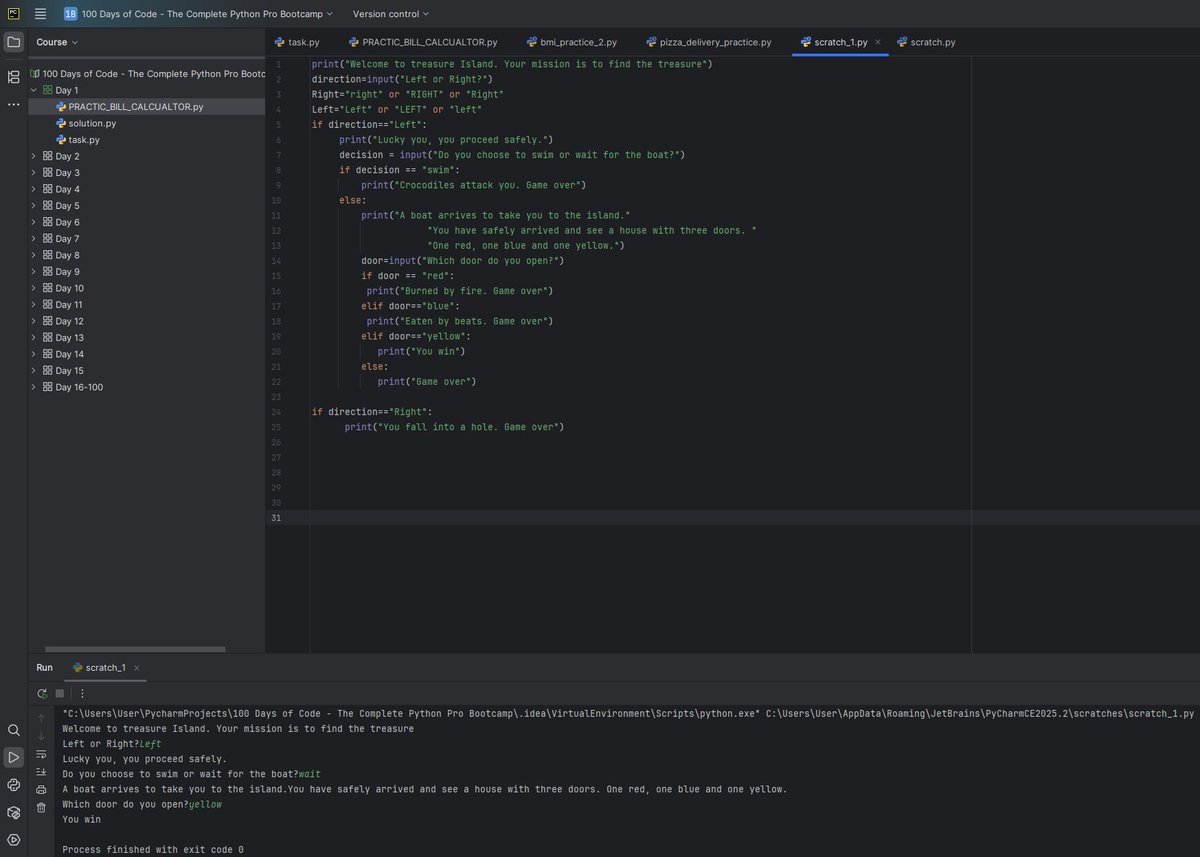Open the Project tool window folder icon
Viewport: 1200px width, 857px height.
click(x=14, y=42)
